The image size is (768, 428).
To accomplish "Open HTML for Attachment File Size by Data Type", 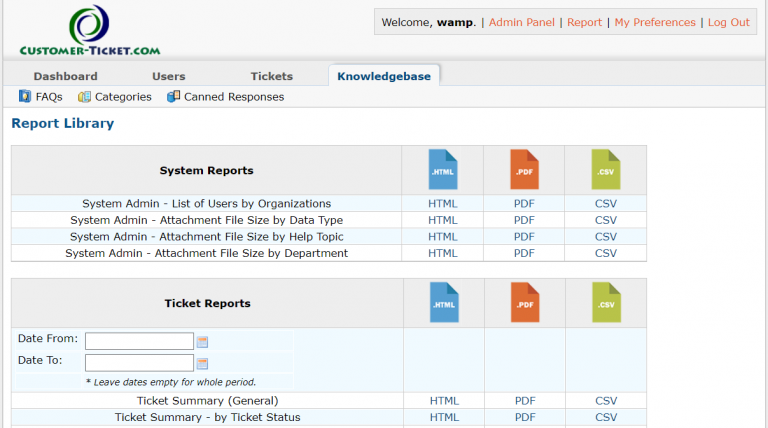I will (x=443, y=220).
